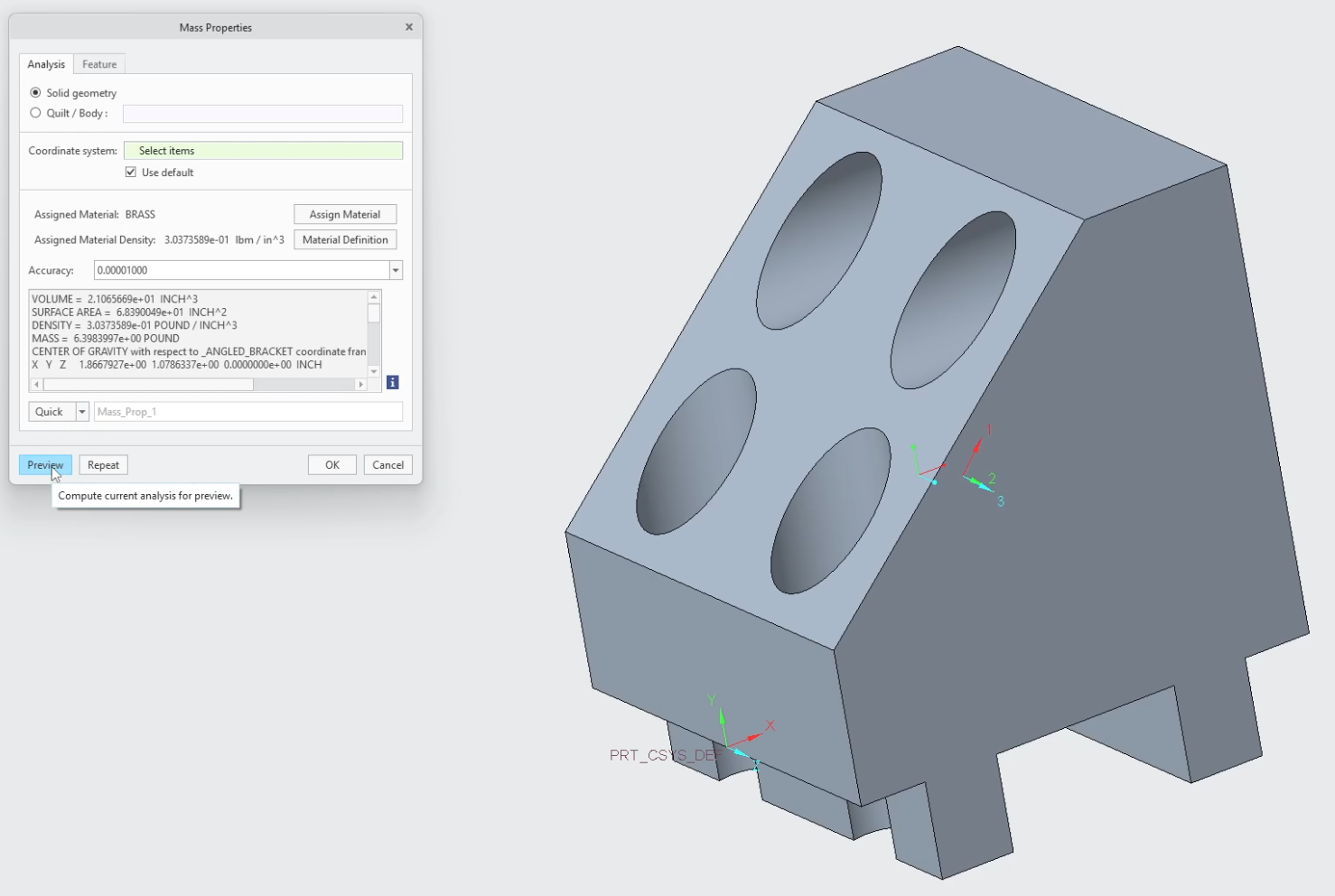The image size is (1335, 896).
Task: Click the VOLUME result line
Action: coord(115,299)
